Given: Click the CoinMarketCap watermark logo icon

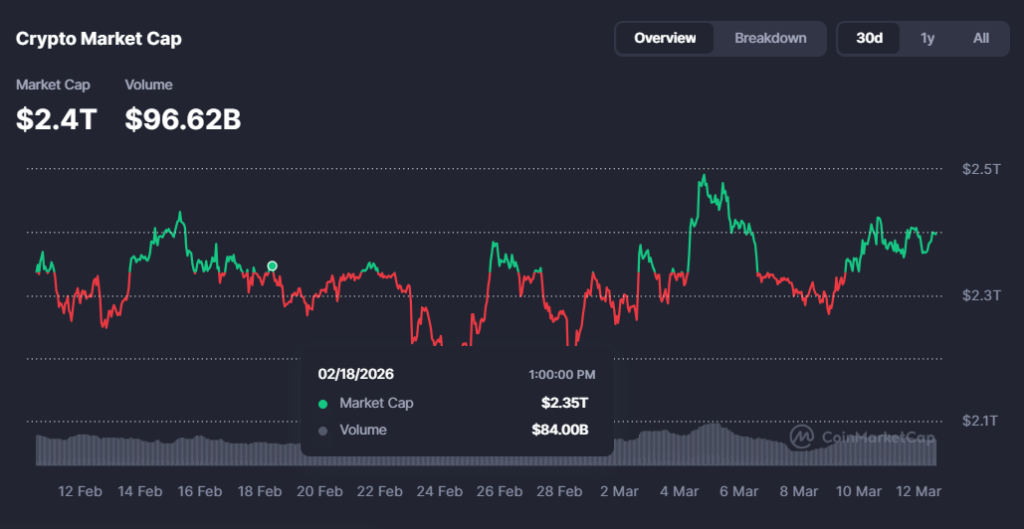Looking at the screenshot, I should click(800, 437).
